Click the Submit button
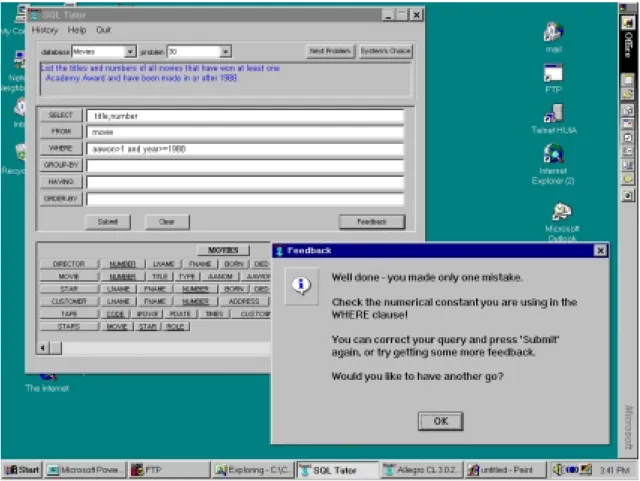This screenshot has width=640, height=481. coord(108,222)
